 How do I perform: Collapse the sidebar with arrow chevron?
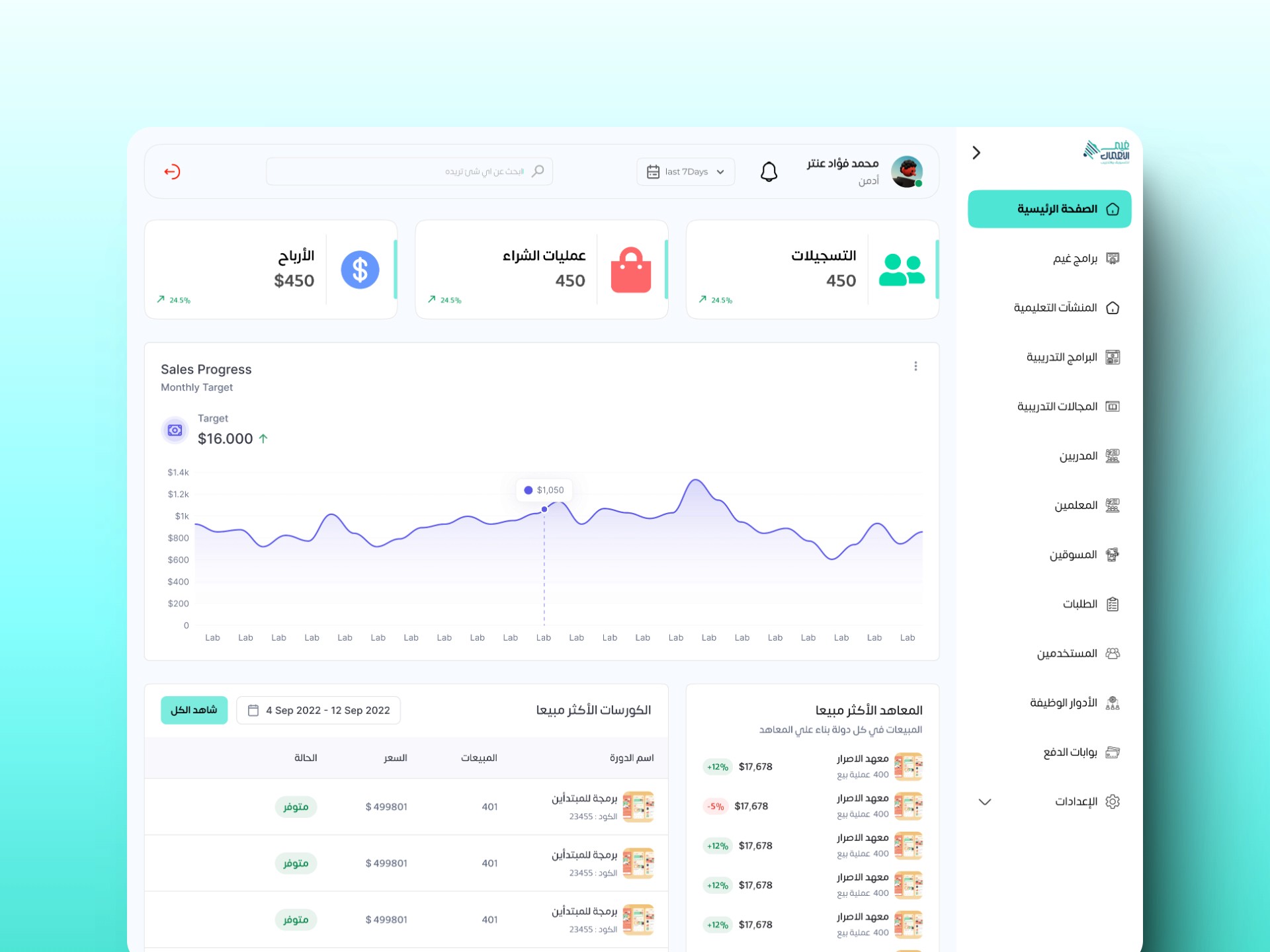(976, 153)
